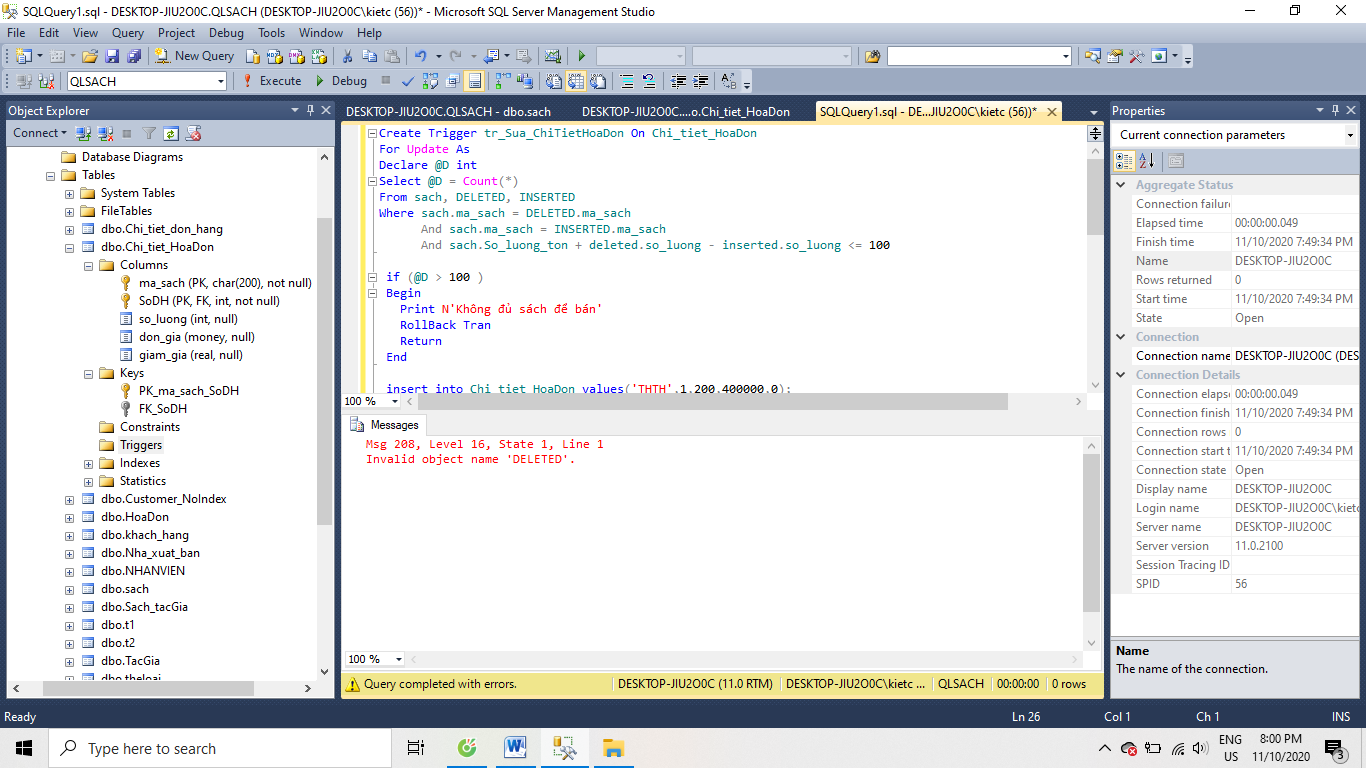The image size is (1366, 768).
Task: Click the Execute query button
Action: coord(271,81)
